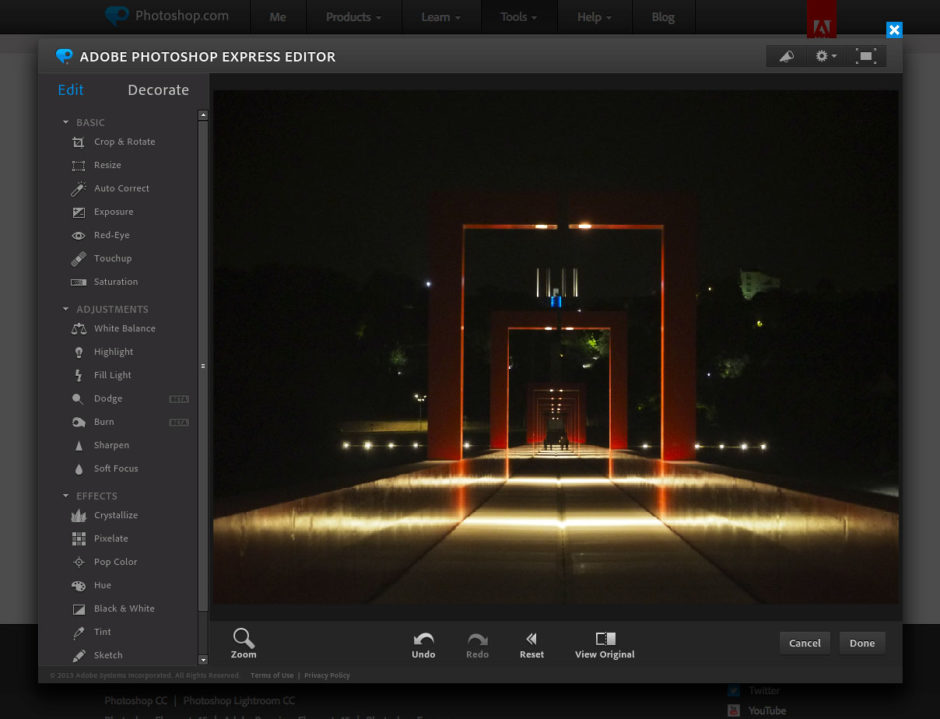
Task: Switch to the Decorate tab
Action: [x=158, y=90]
